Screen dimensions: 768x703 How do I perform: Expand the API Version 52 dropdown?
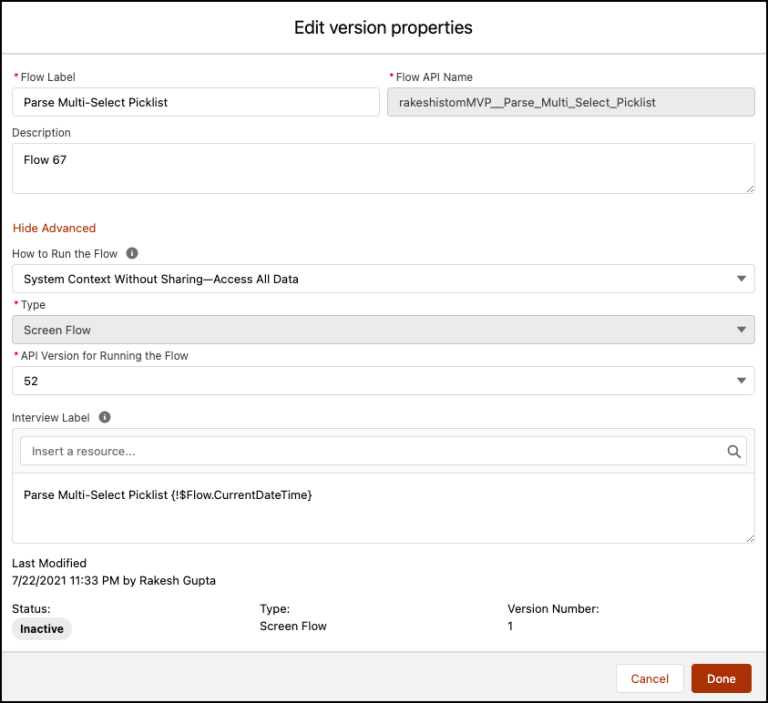click(383, 381)
